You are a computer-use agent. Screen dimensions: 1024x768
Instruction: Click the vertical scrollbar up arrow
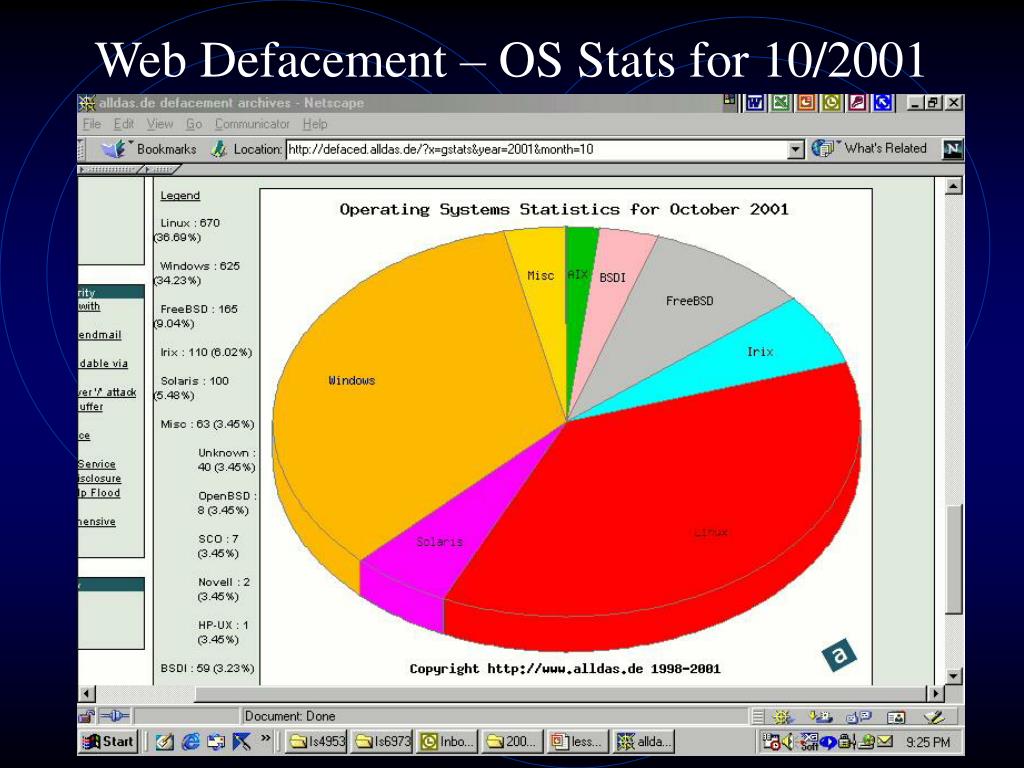[x=954, y=186]
